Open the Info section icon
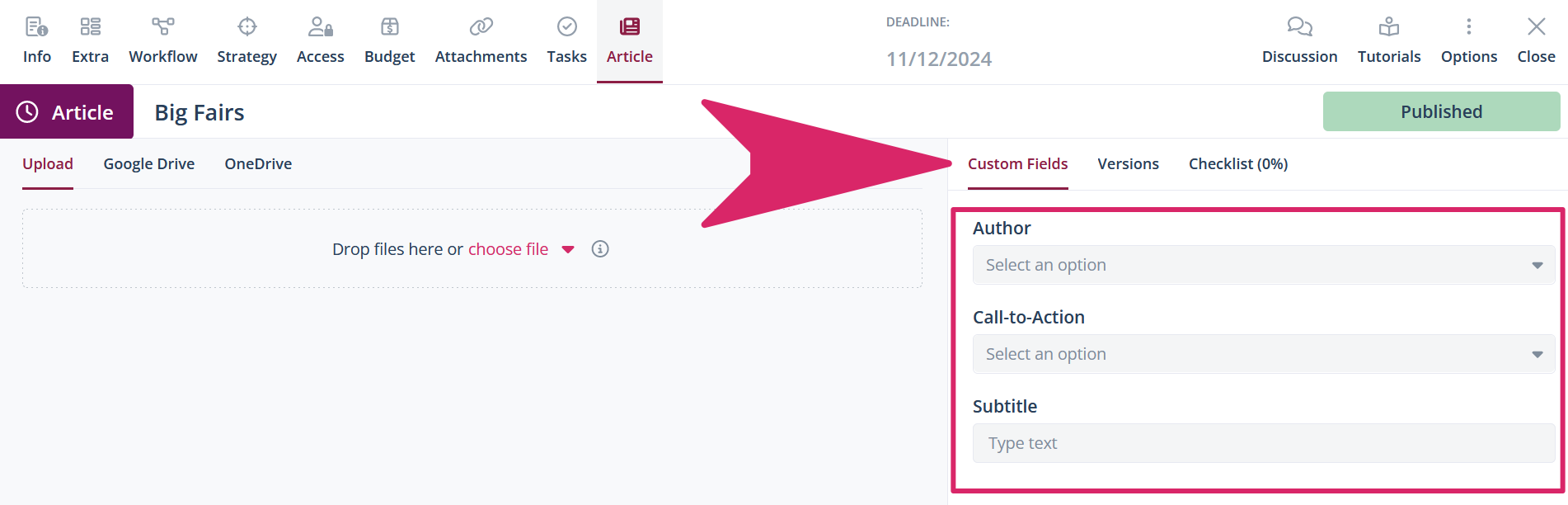Image resolution: width=1568 pixels, height=505 pixels. tap(36, 27)
